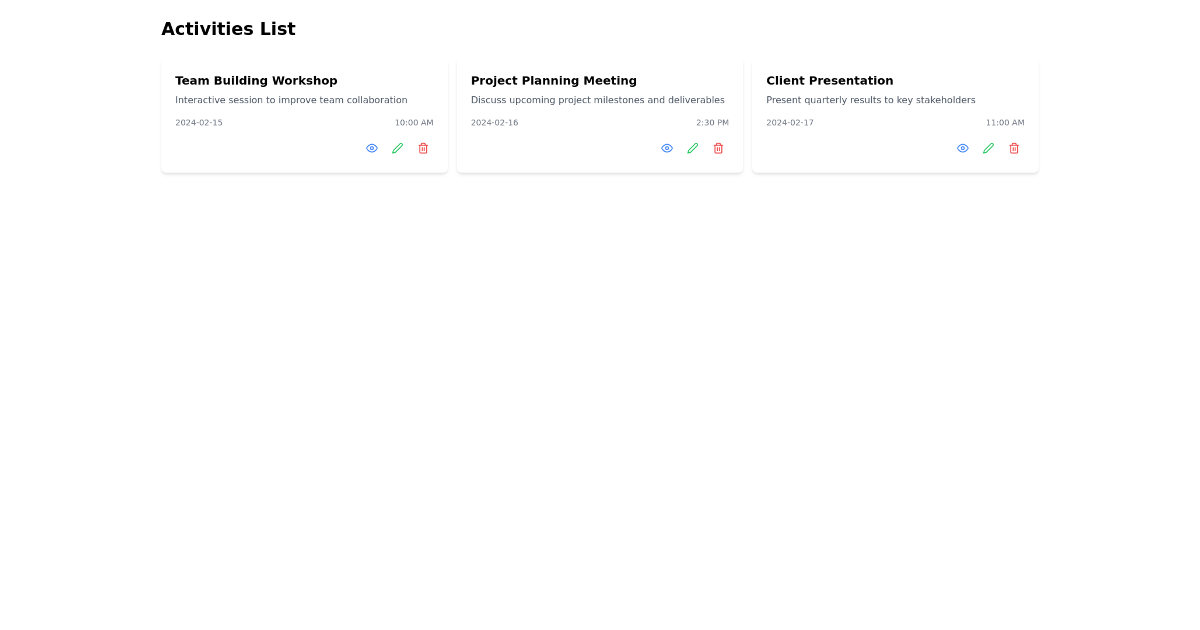The width and height of the screenshot is (1200, 630).
Task: Open the Client Presentation card
Action: click(x=895, y=115)
